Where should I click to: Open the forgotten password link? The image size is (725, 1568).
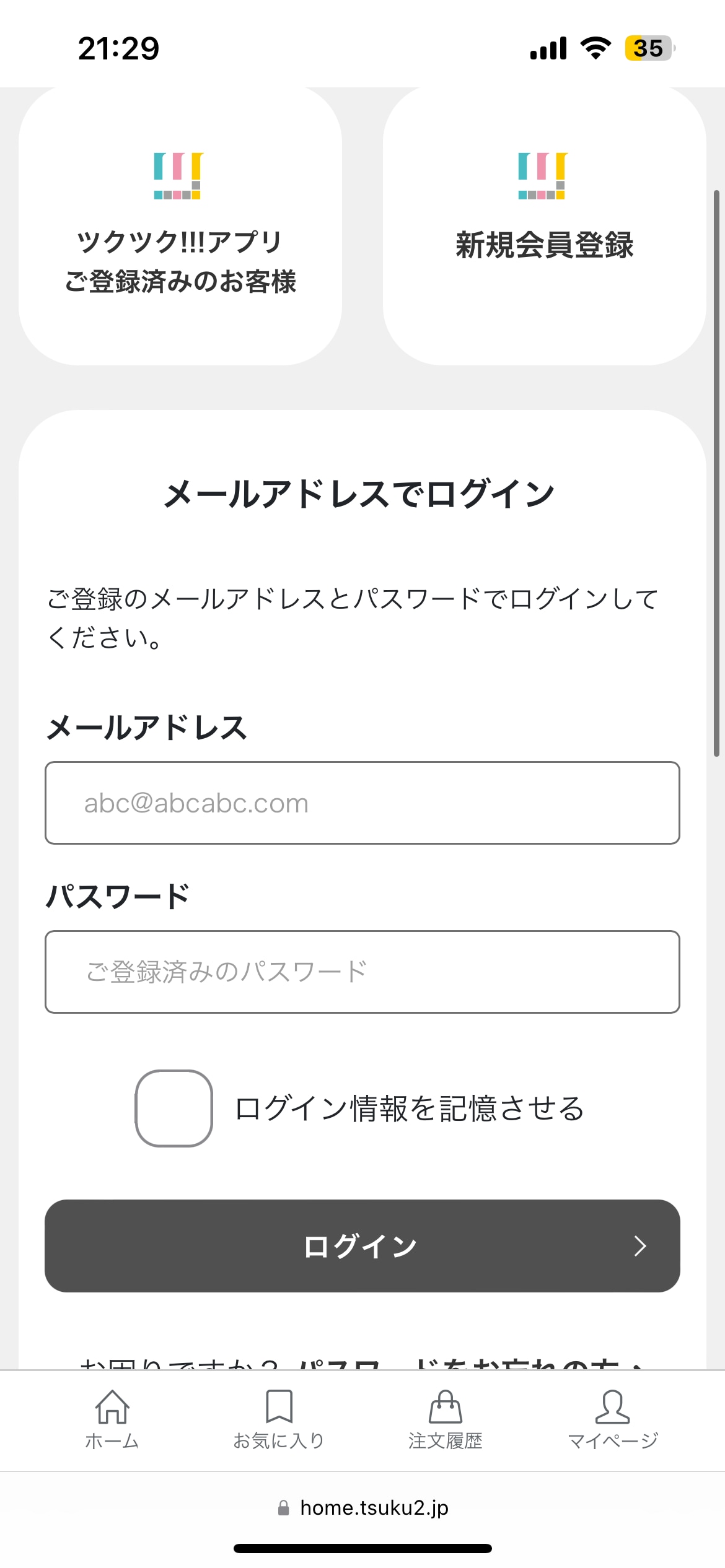(471, 1362)
